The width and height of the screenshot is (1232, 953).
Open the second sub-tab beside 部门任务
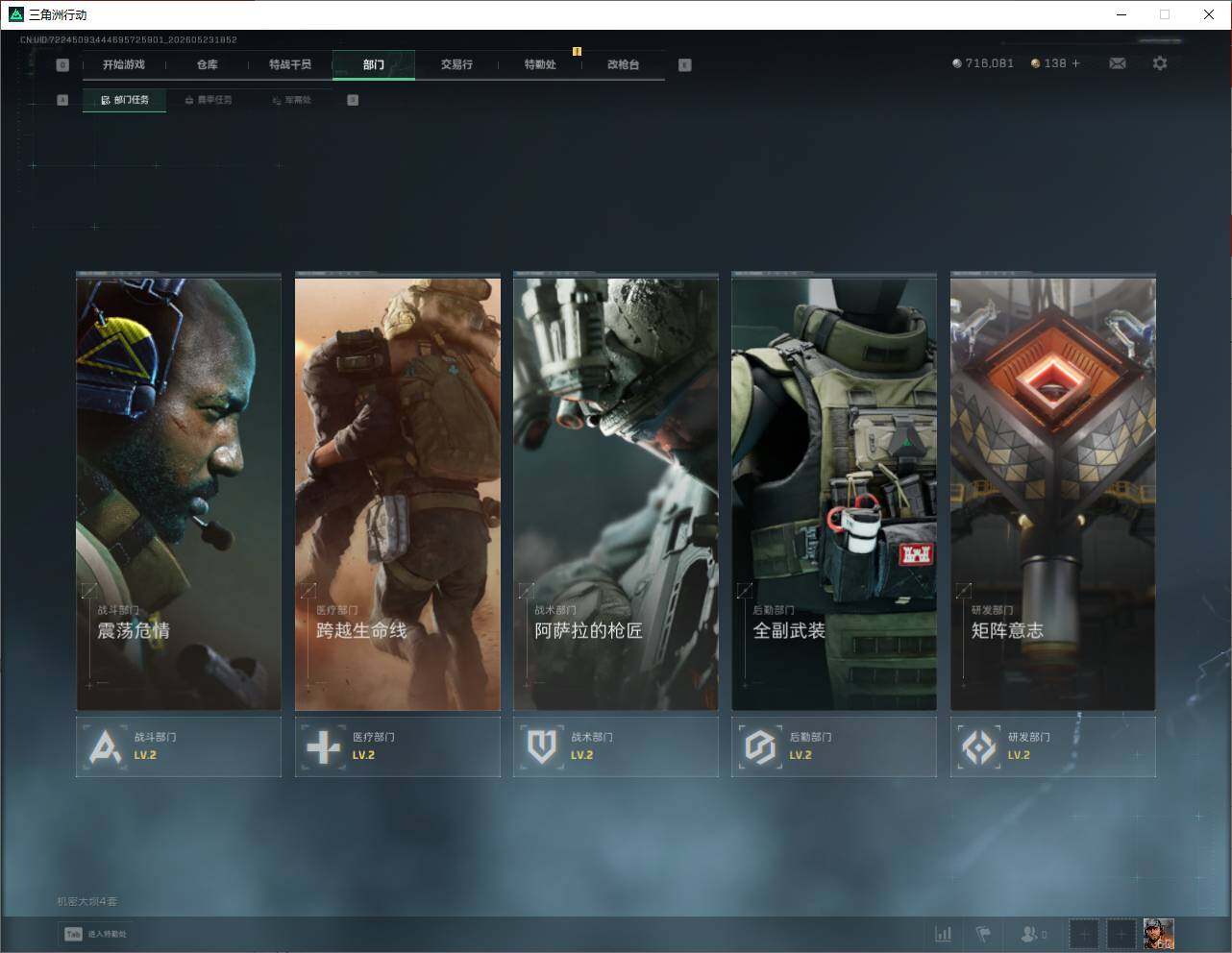pos(209,100)
